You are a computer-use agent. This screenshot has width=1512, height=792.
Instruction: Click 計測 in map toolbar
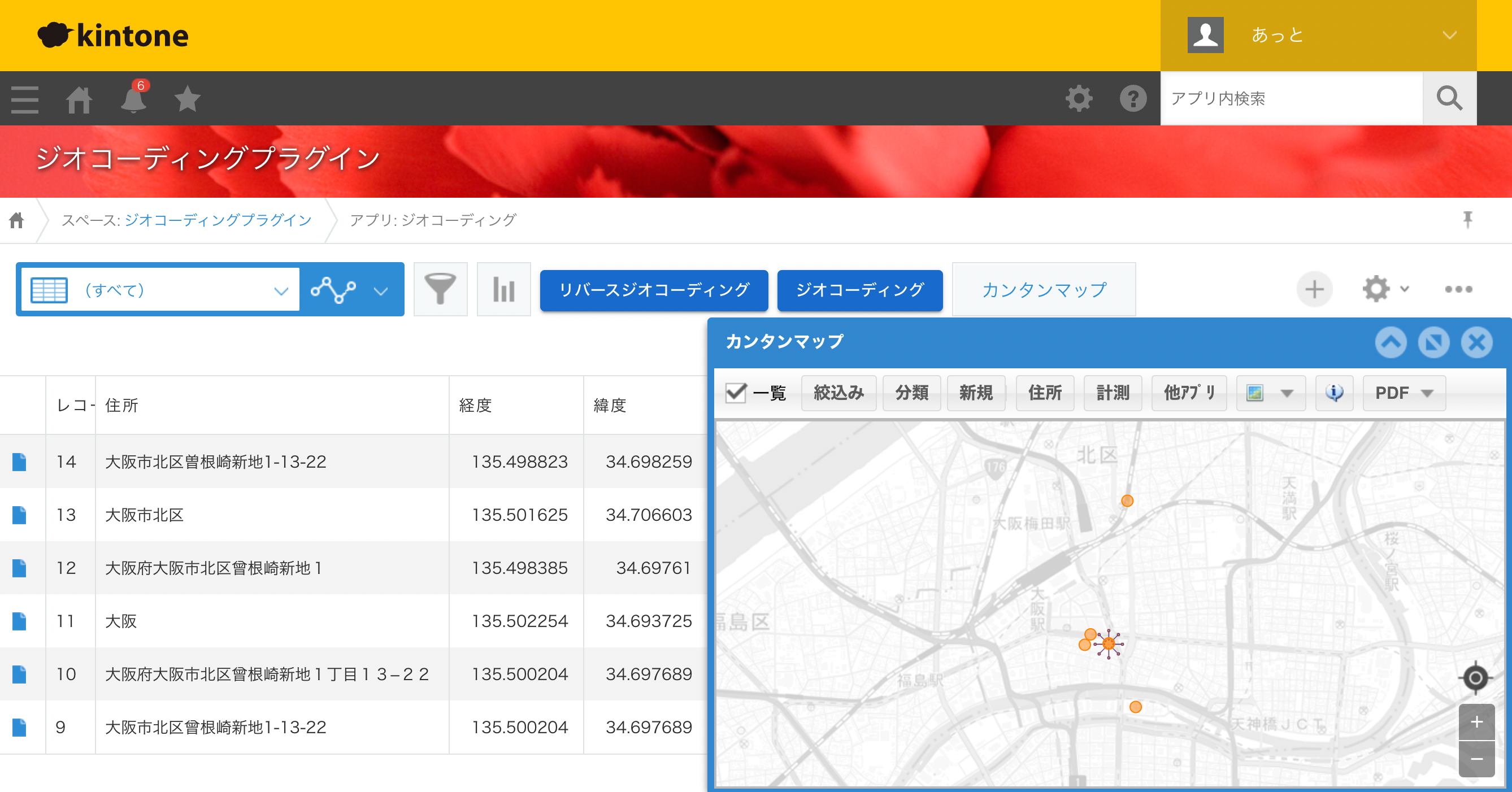[1113, 393]
